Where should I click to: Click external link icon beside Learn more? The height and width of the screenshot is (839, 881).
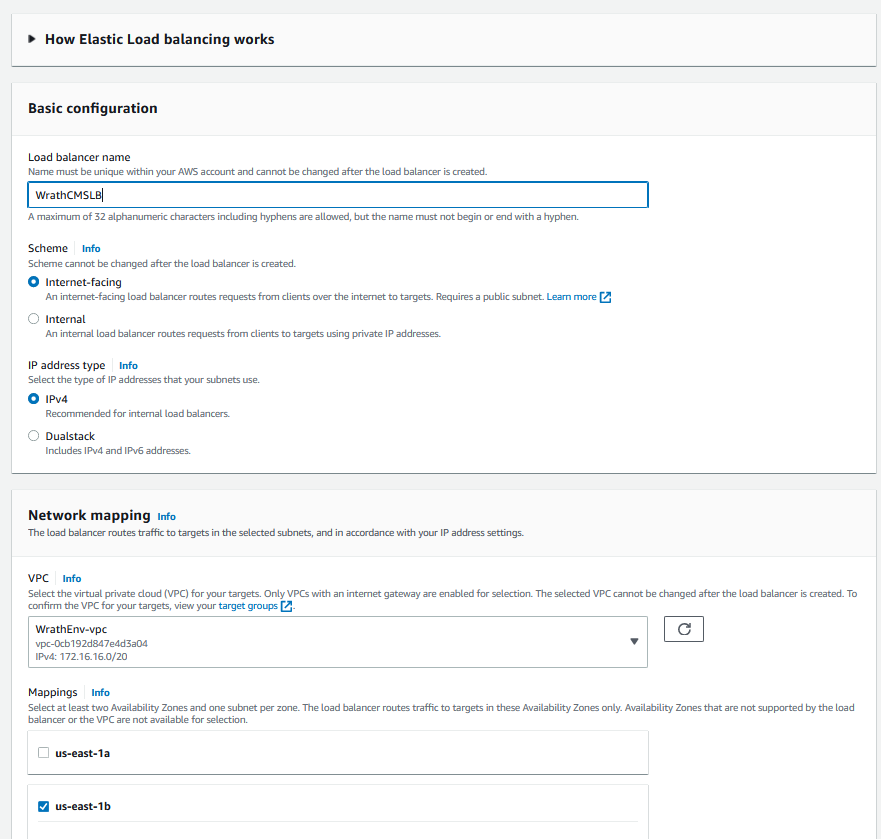pyautogui.click(x=605, y=297)
